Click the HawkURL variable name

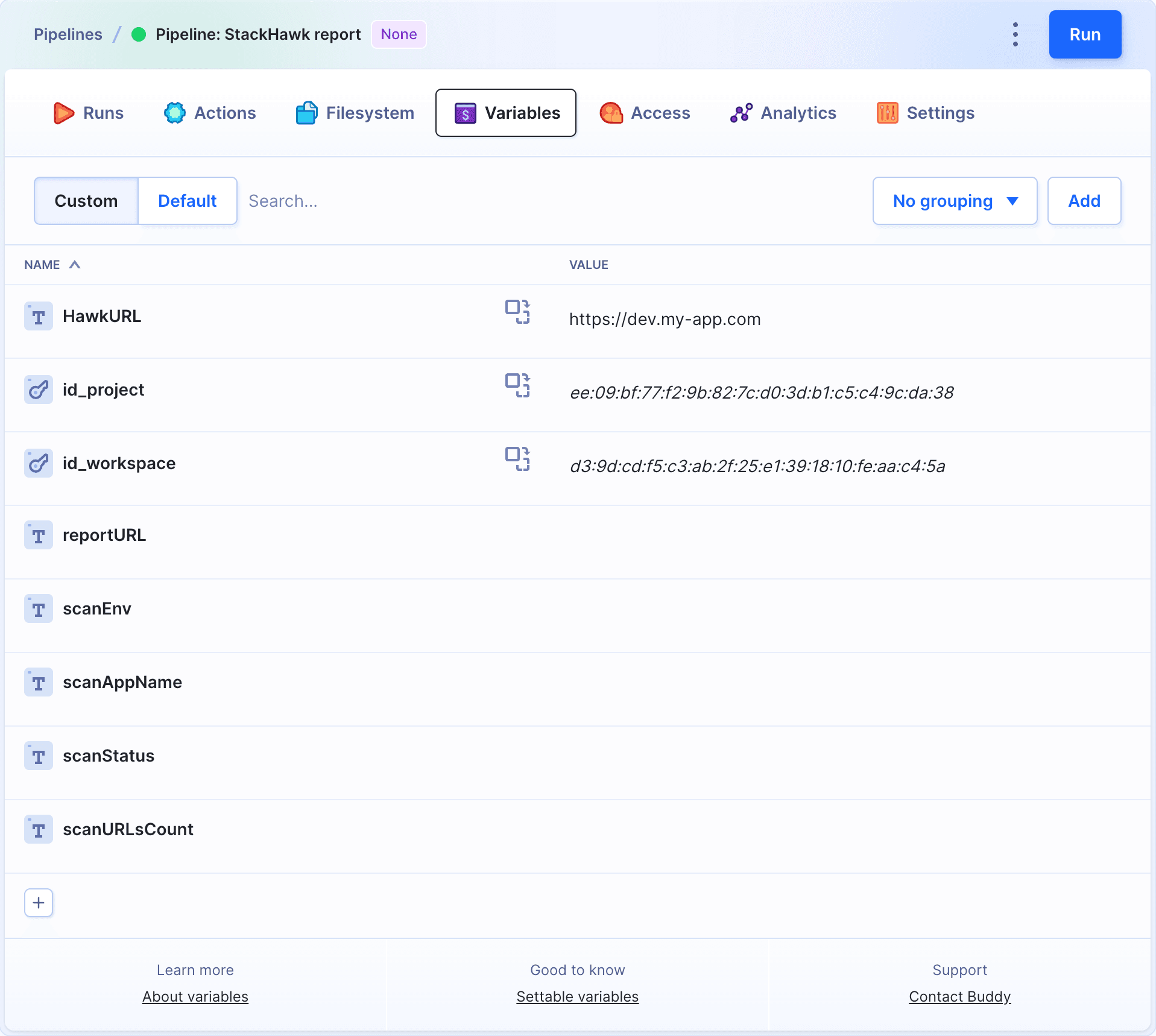(x=102, y=317)
